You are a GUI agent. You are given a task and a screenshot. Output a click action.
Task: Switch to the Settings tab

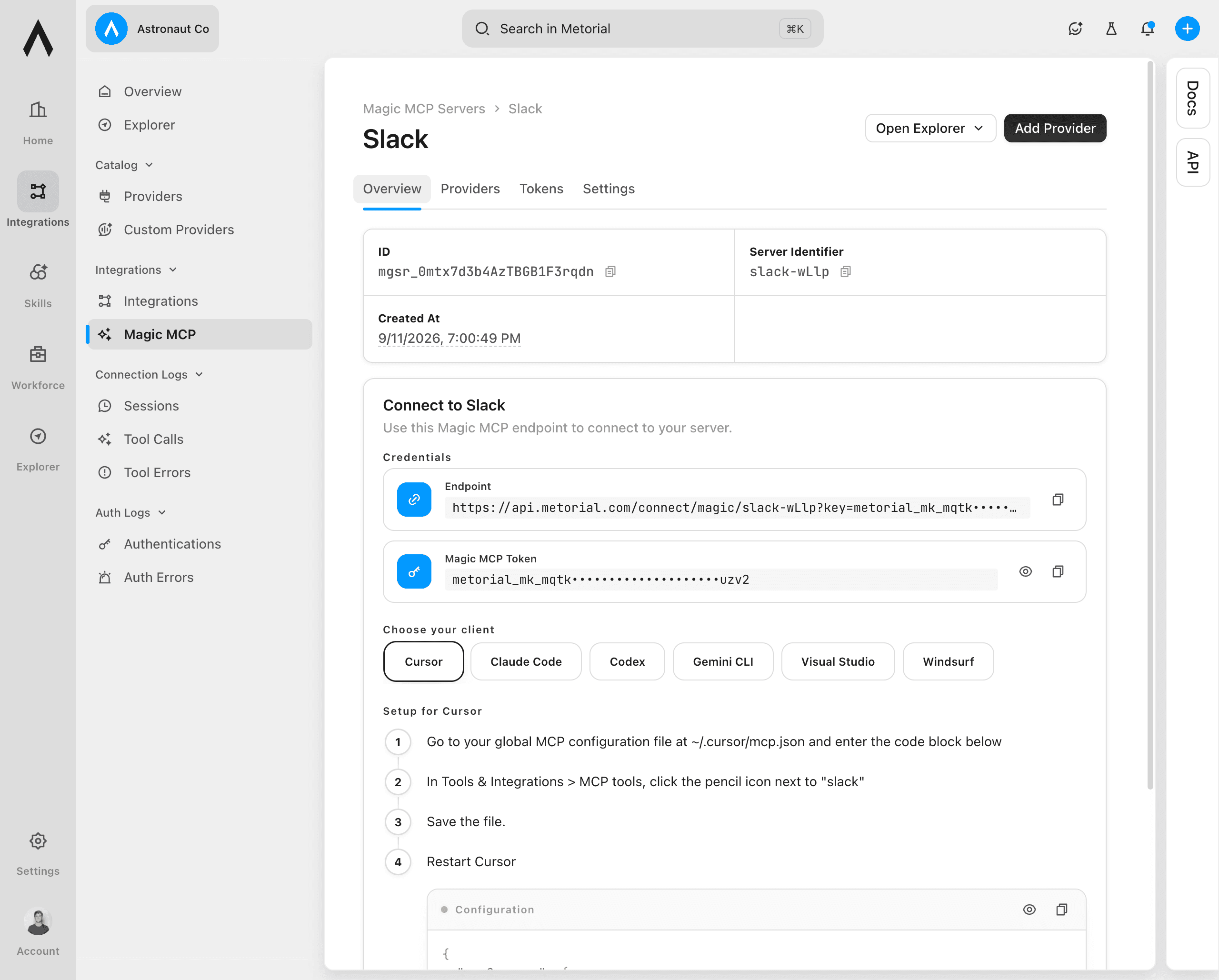click(x=609, y=189)
